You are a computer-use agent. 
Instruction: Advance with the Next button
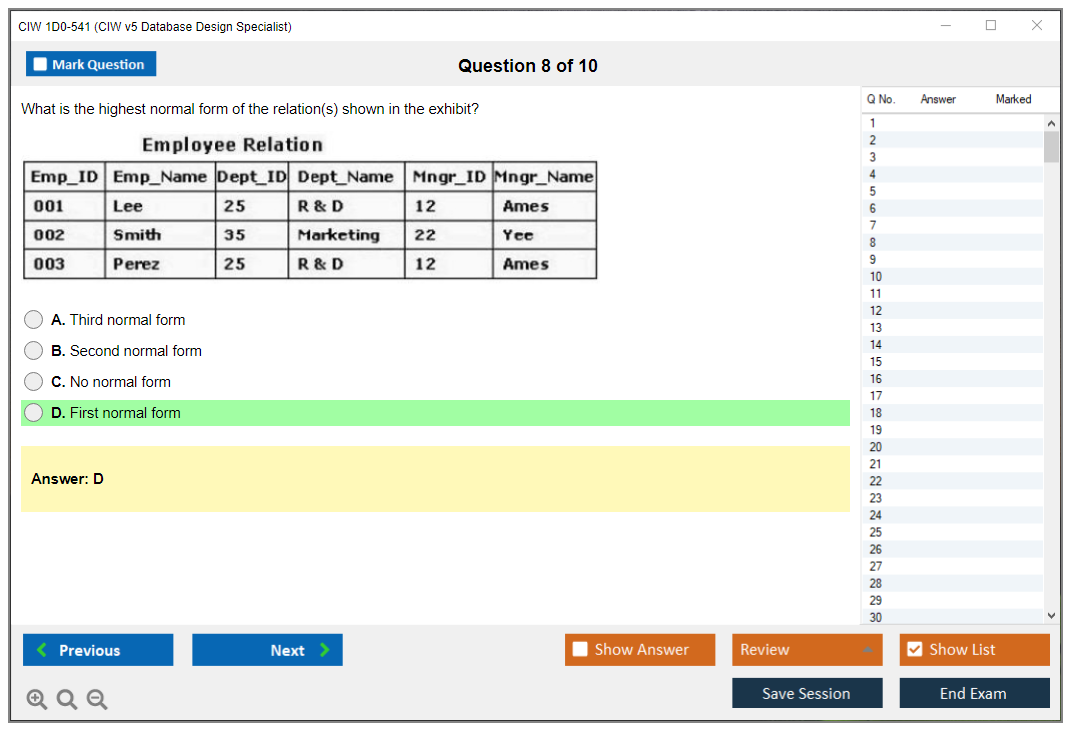point(267,650)
